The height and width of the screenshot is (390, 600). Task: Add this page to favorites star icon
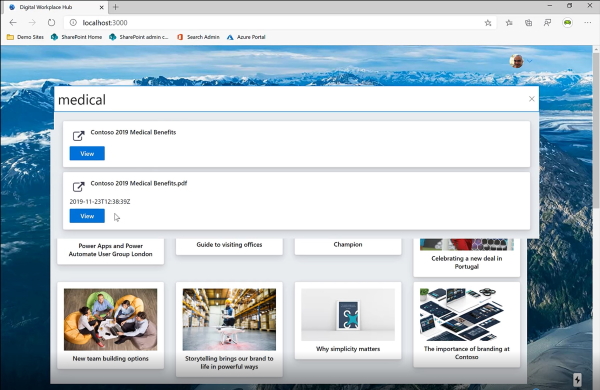(x=488, y=23)
